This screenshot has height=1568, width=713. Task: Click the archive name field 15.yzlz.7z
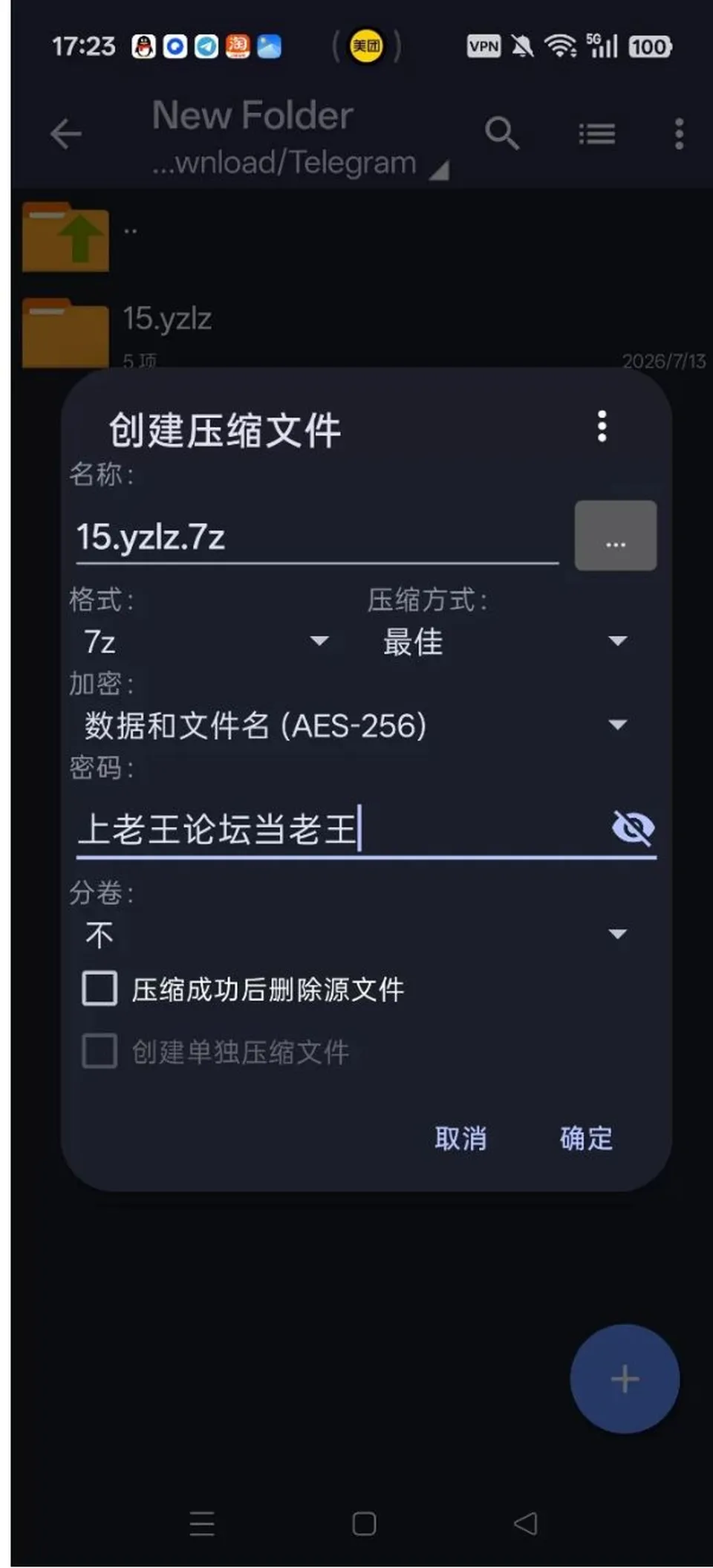317,537
